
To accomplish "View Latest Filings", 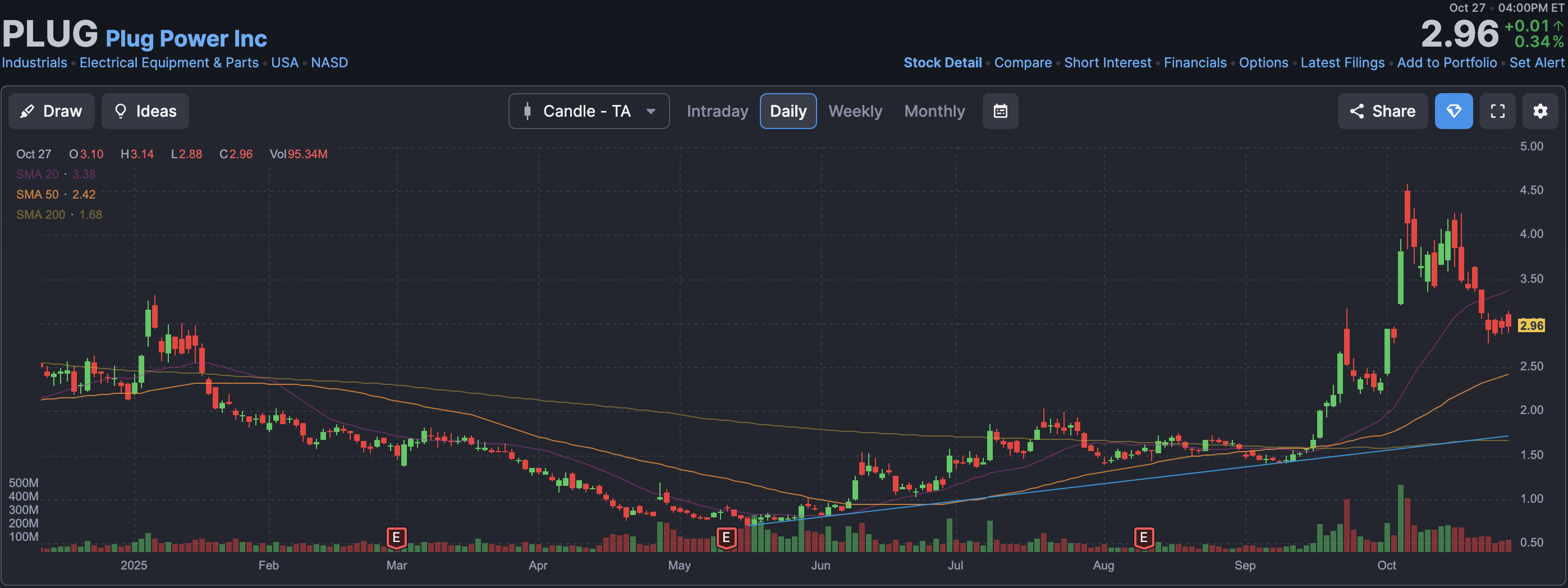I will click(1342, 63).
